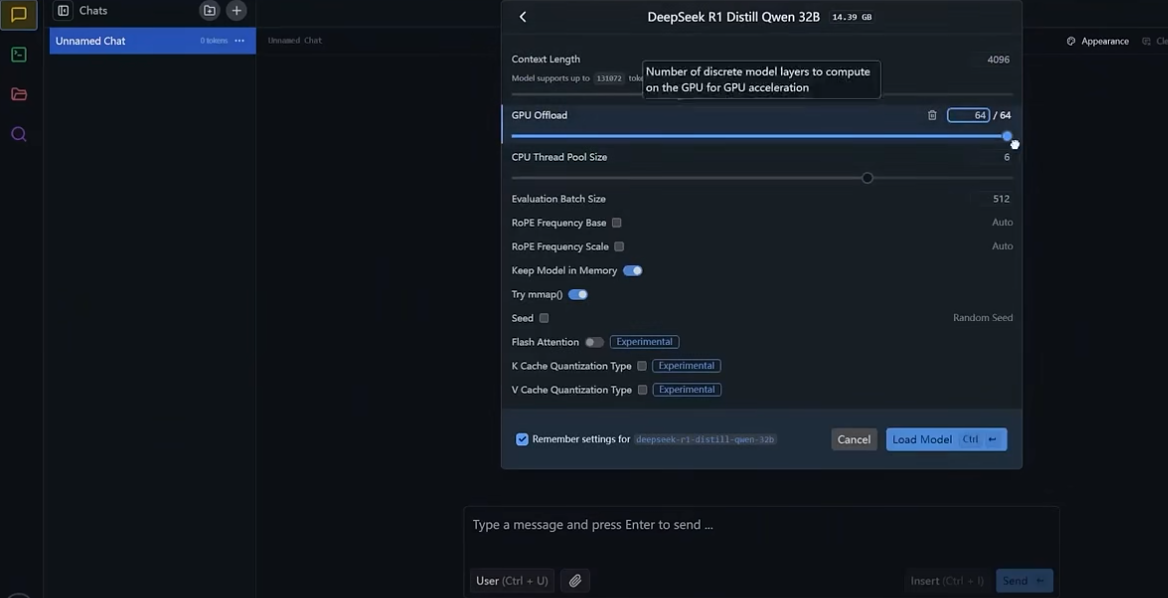This screenshot has height=598, width=1168.
Task: Click the 131072 max tokens badge
Action: coord(609,78)
